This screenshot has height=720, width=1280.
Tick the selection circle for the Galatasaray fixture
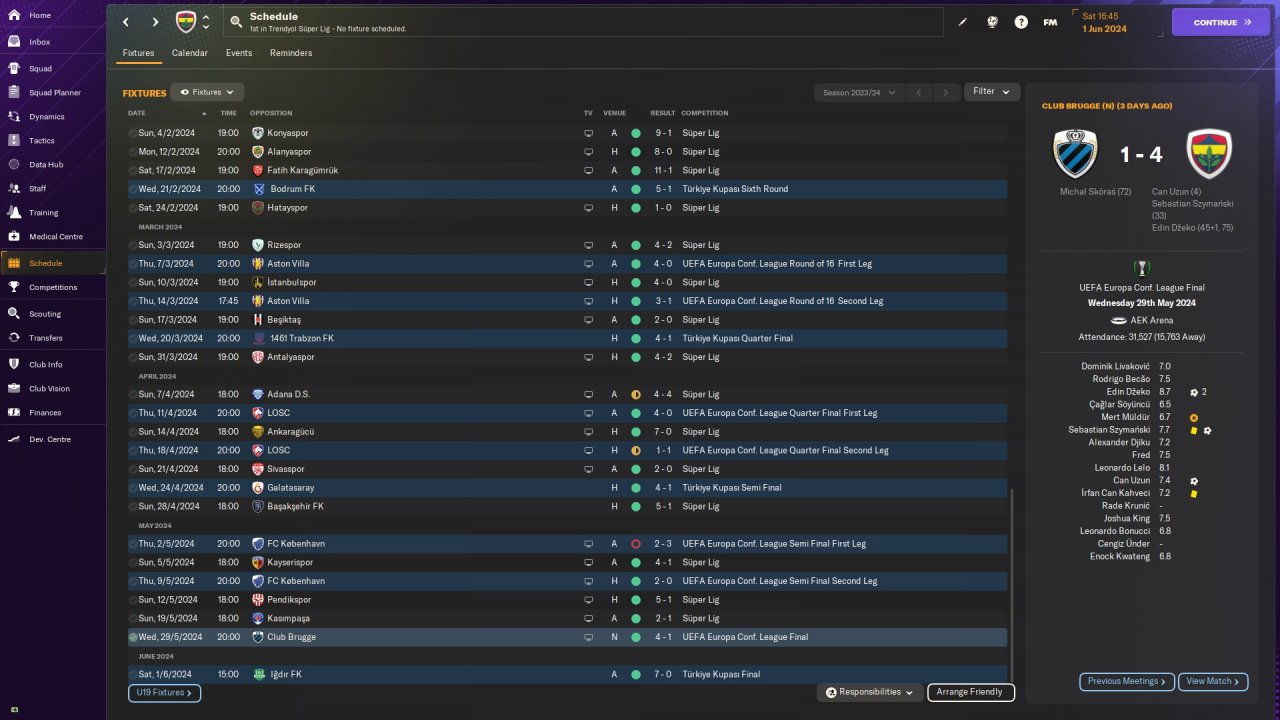[x=133, y=488]
